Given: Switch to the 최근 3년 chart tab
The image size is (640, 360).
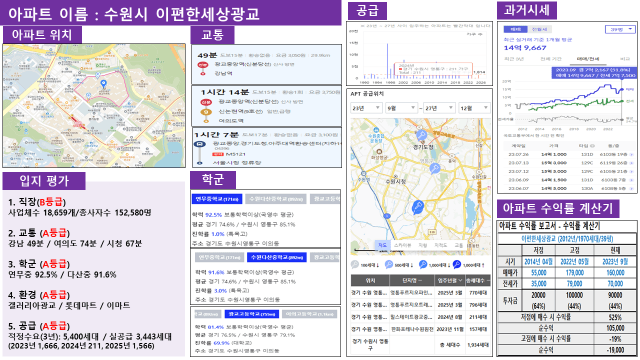Looking at the screenshot, I should [x=514, y=59].
